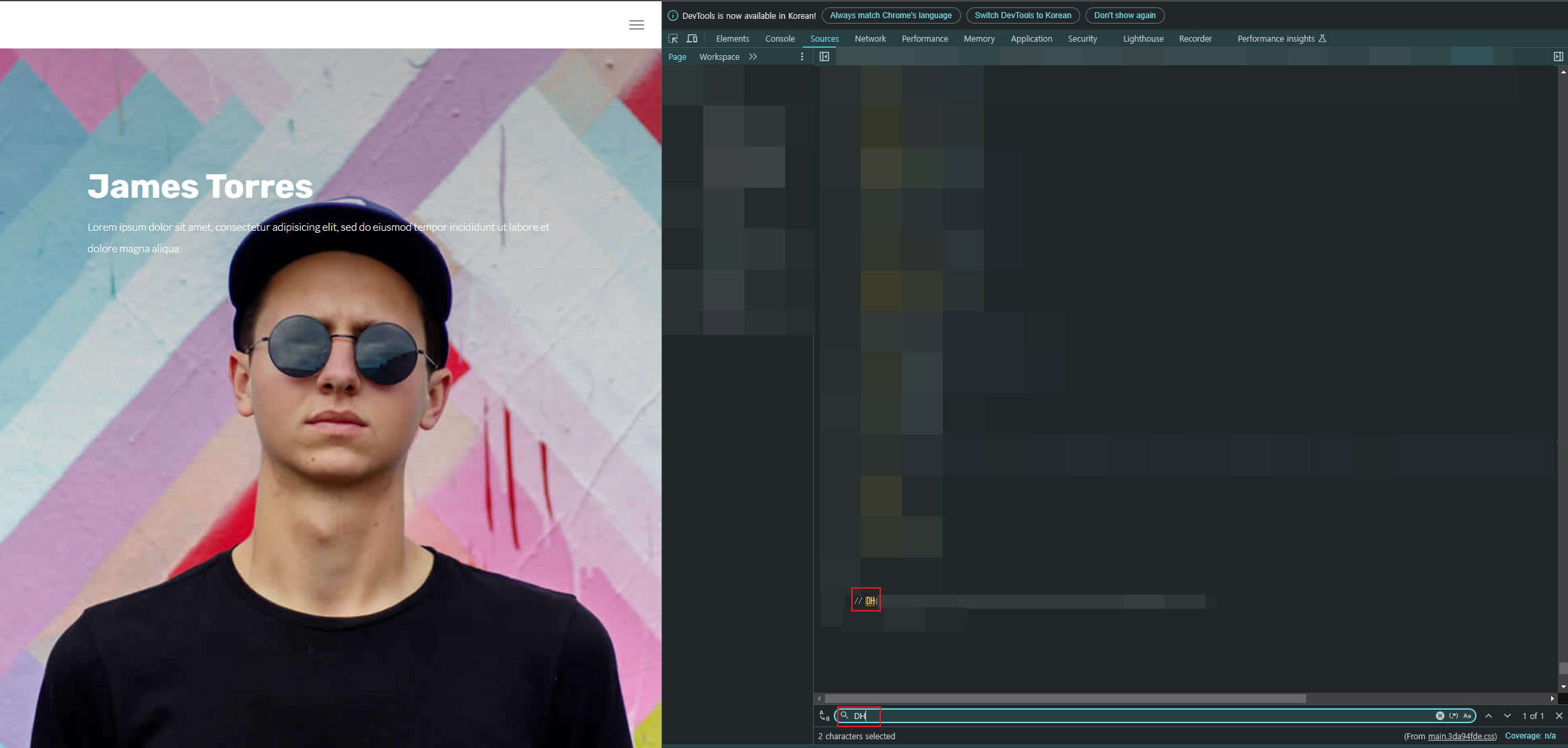This screenshot has height=748, width=1568.
Task: Clear the search input text
Action: pyautogui.click(x=1439, y=716)
